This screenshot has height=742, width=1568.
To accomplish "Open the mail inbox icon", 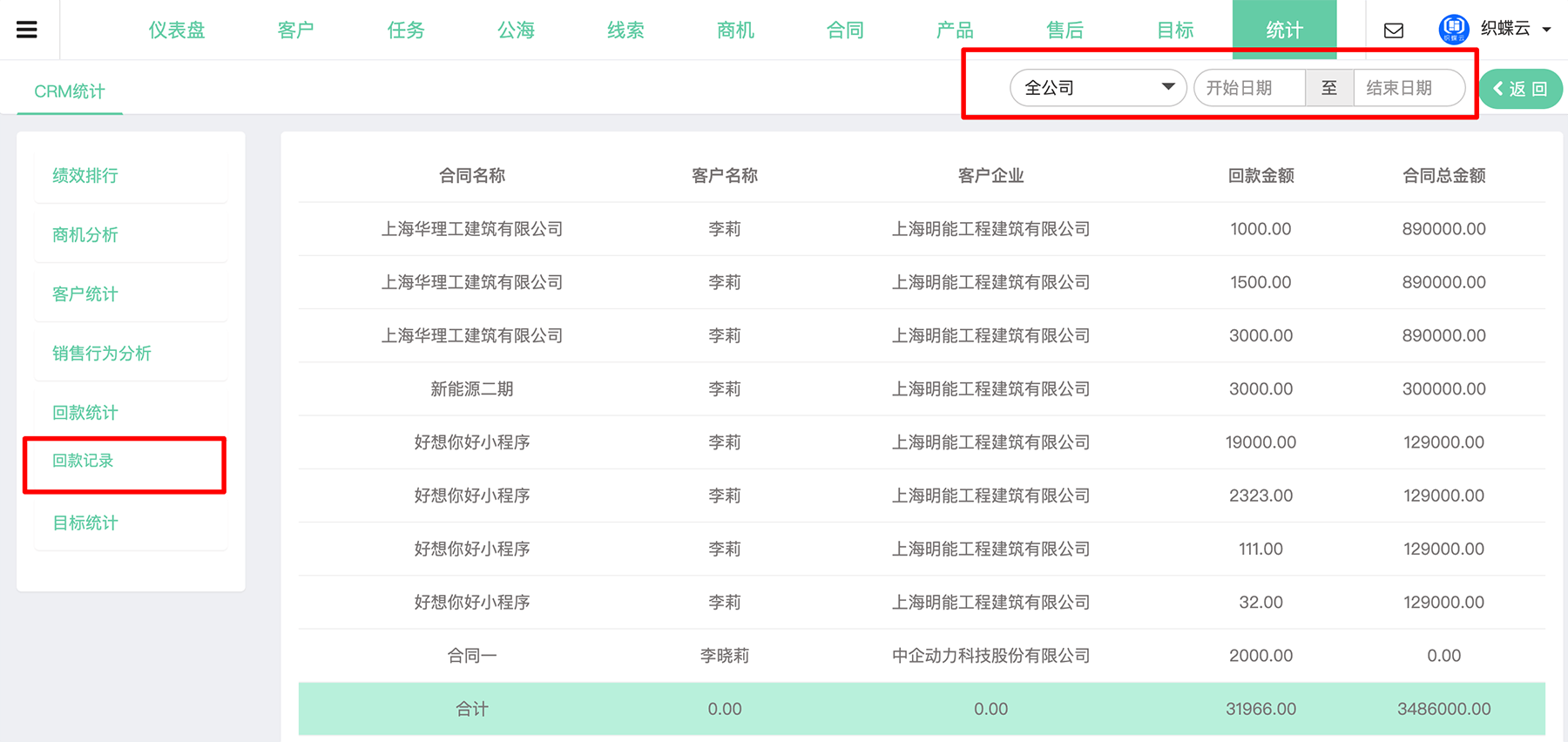I will pos(1394,30).
